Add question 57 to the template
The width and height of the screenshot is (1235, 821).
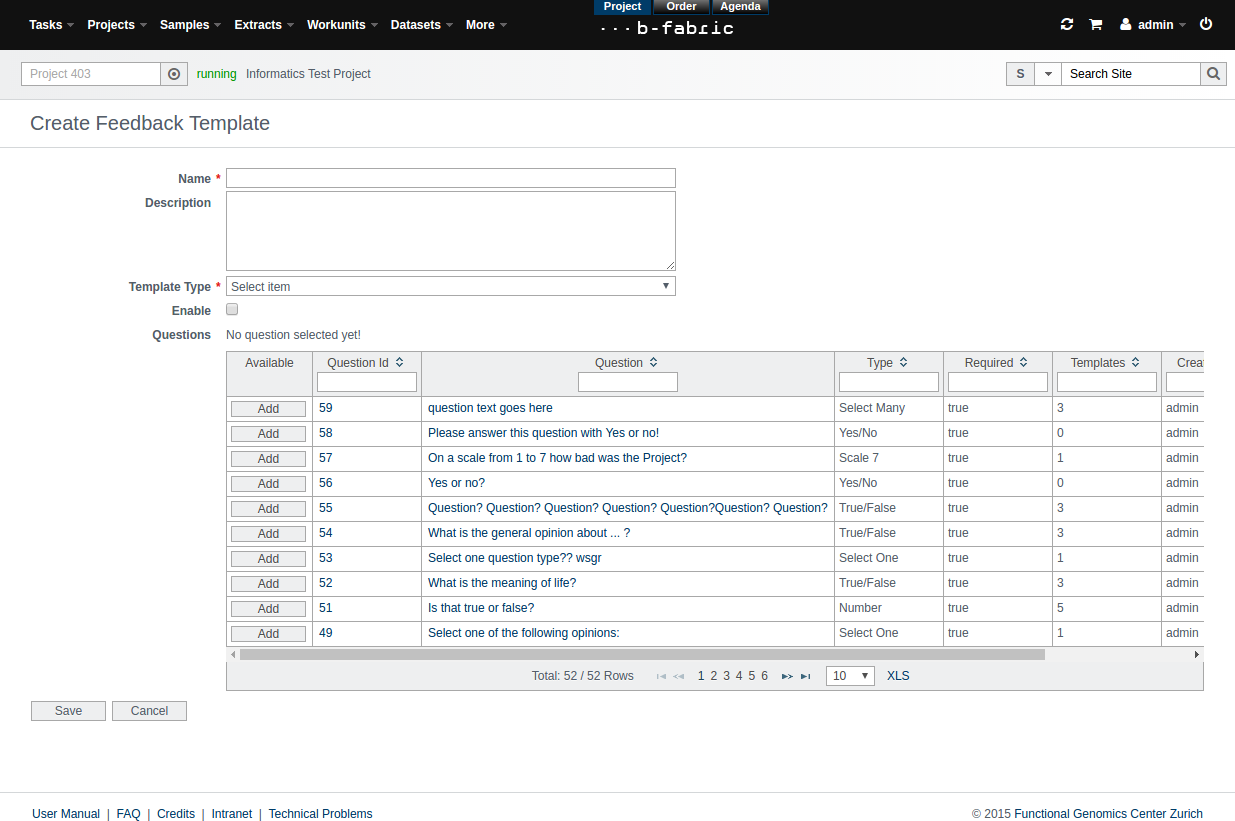[x=268, y=459]
